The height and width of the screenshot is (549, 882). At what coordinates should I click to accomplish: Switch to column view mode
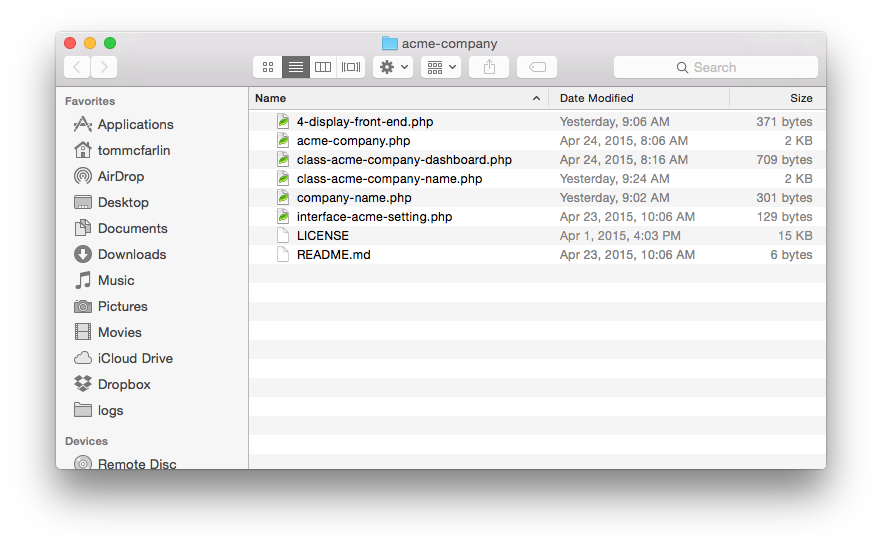tap(323, 68)
